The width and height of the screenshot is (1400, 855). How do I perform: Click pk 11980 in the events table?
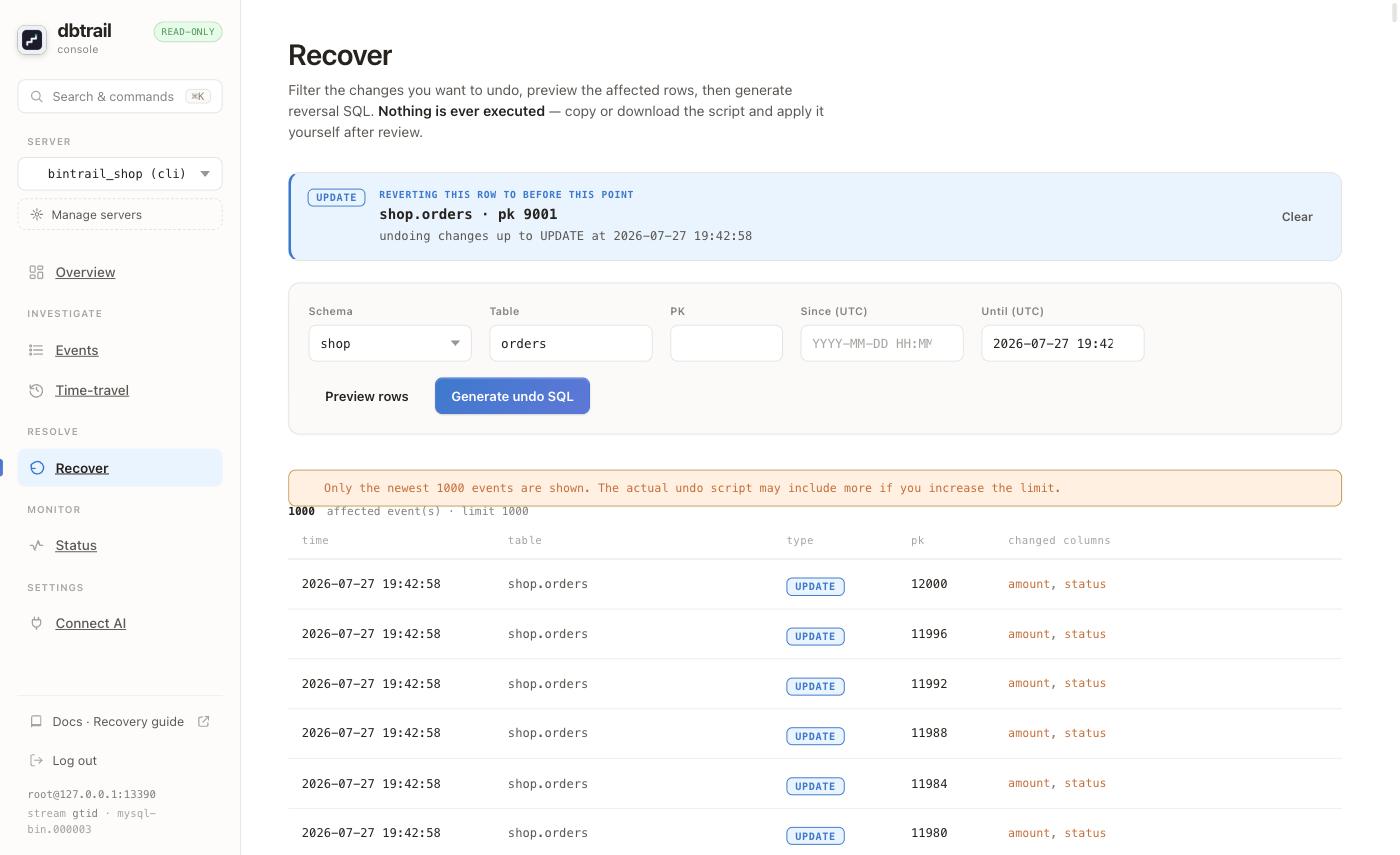(929, 833)
